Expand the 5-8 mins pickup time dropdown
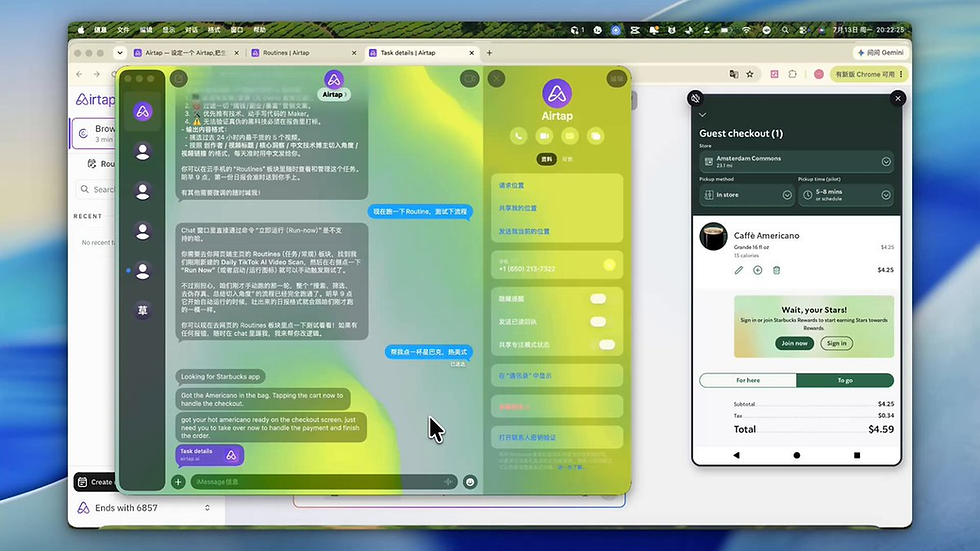Image resolution: width=980 pixels, height=551 pixels. point(886,195)
